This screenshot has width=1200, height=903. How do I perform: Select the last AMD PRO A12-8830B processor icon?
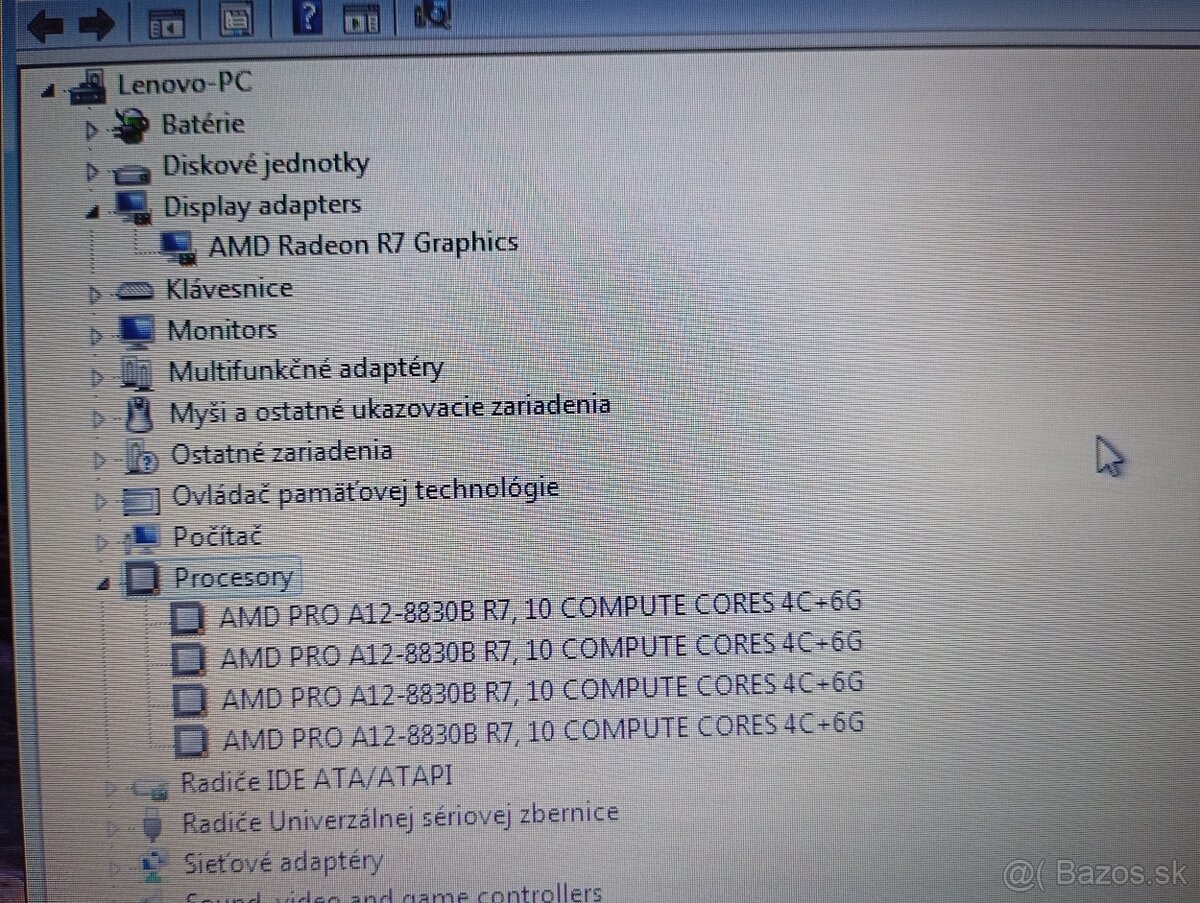pyautogui.click(x=191, y=739)
